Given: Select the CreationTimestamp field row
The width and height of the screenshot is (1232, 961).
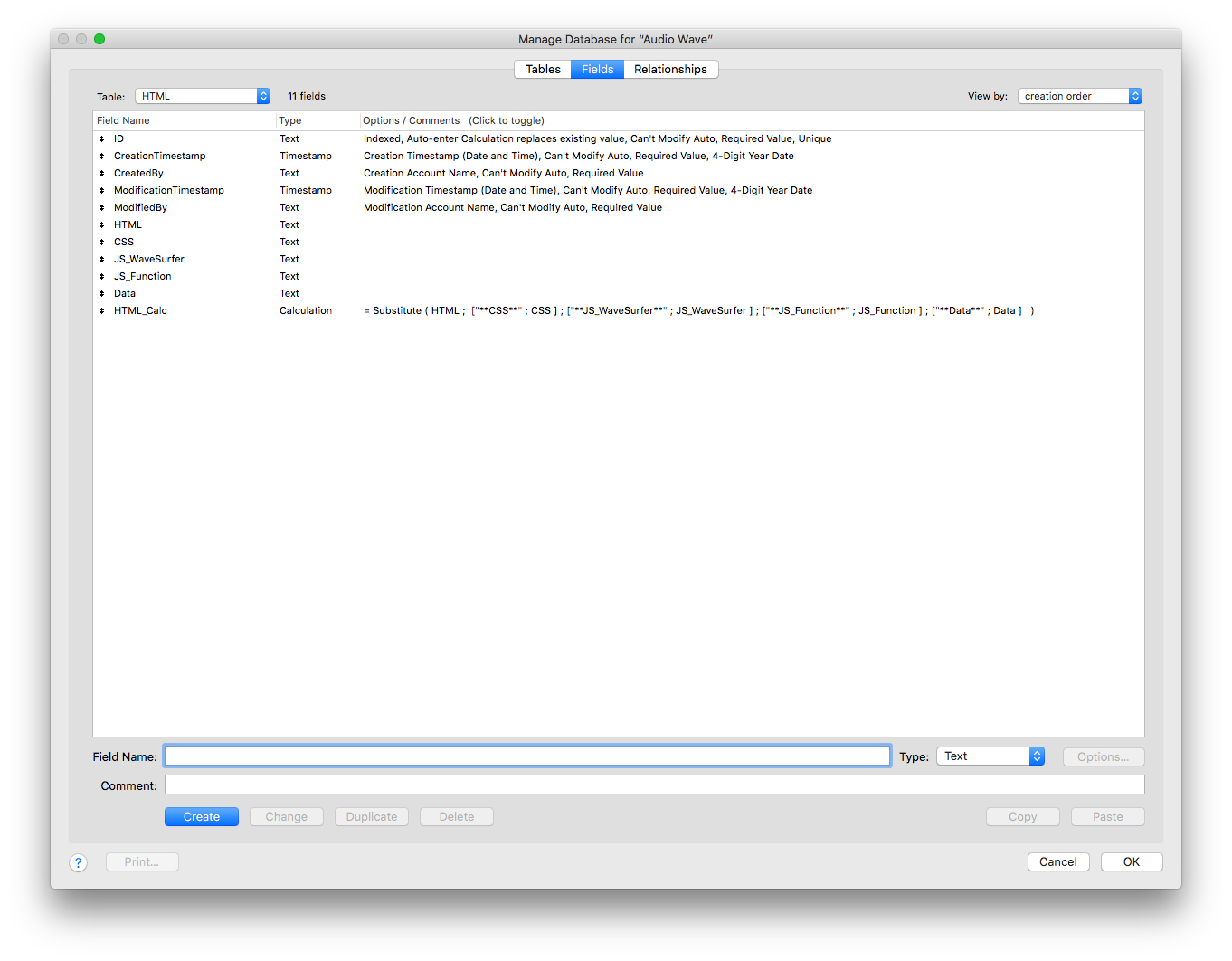Looking at the screenshot, I should pos(619,156).
